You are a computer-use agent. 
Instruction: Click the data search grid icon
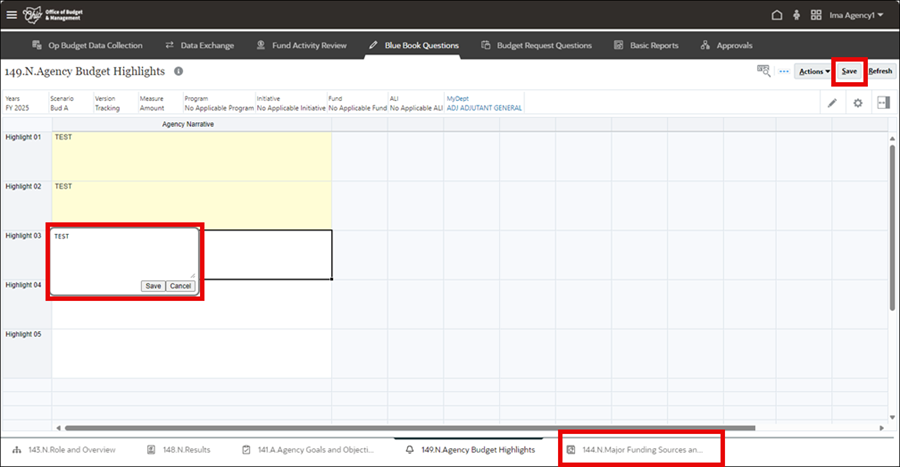pos(765,72)
